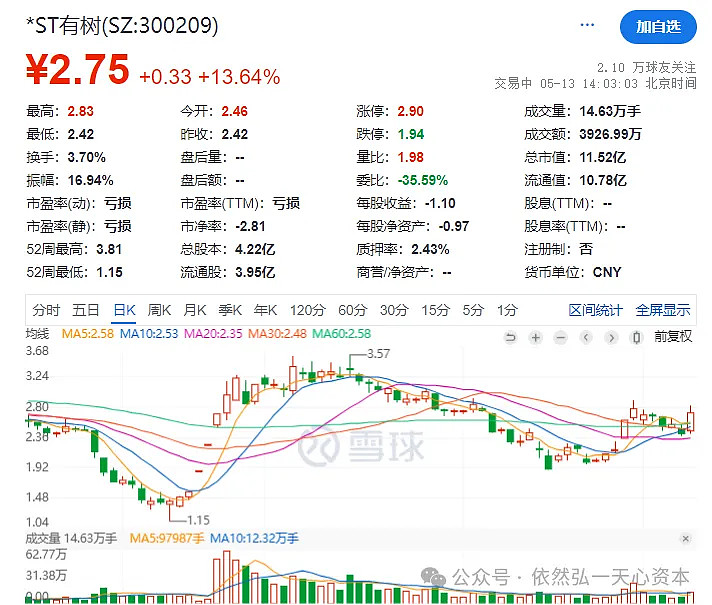
Task: Click the MA5:2.58 moving average label
Action: [88, 334]
